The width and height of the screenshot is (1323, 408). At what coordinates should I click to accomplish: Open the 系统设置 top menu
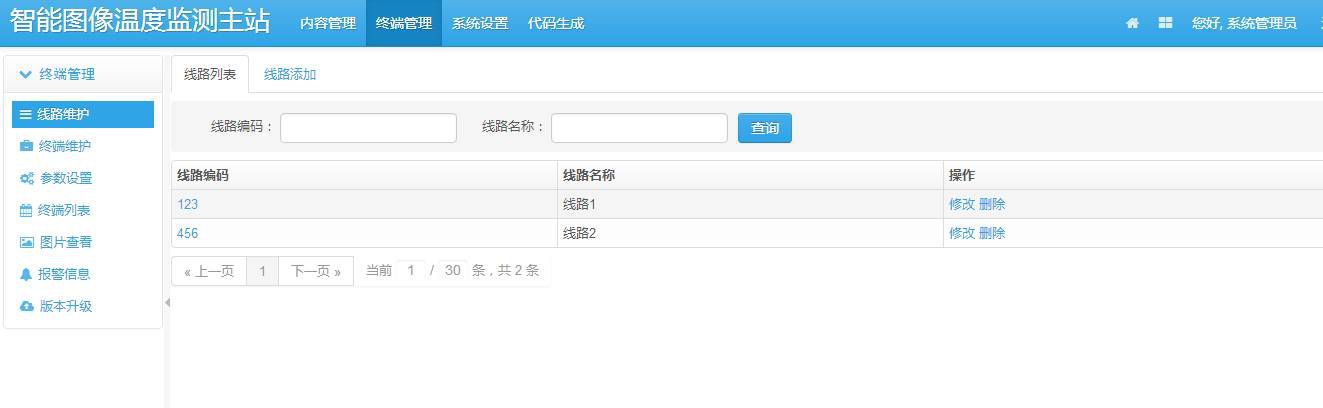[x=479, y=23]
